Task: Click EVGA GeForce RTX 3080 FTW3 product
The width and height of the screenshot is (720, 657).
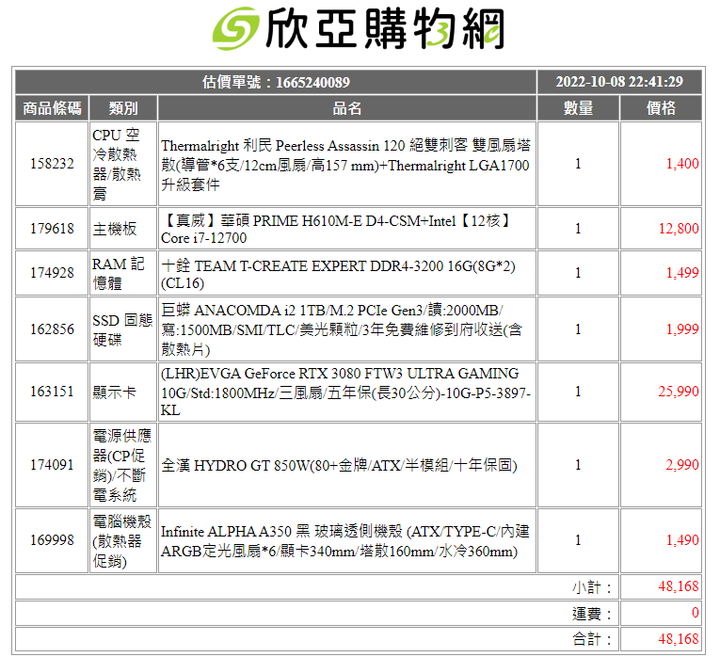Action: (x=345, y=392)
